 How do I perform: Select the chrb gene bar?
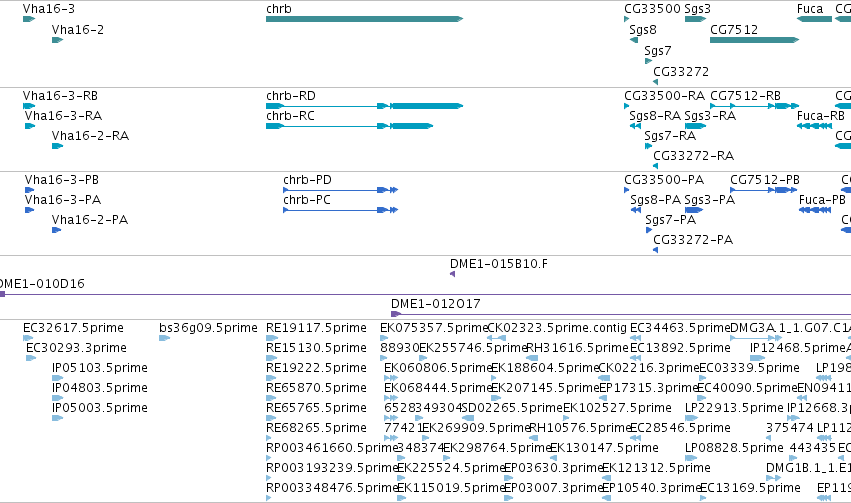(364, 19)
